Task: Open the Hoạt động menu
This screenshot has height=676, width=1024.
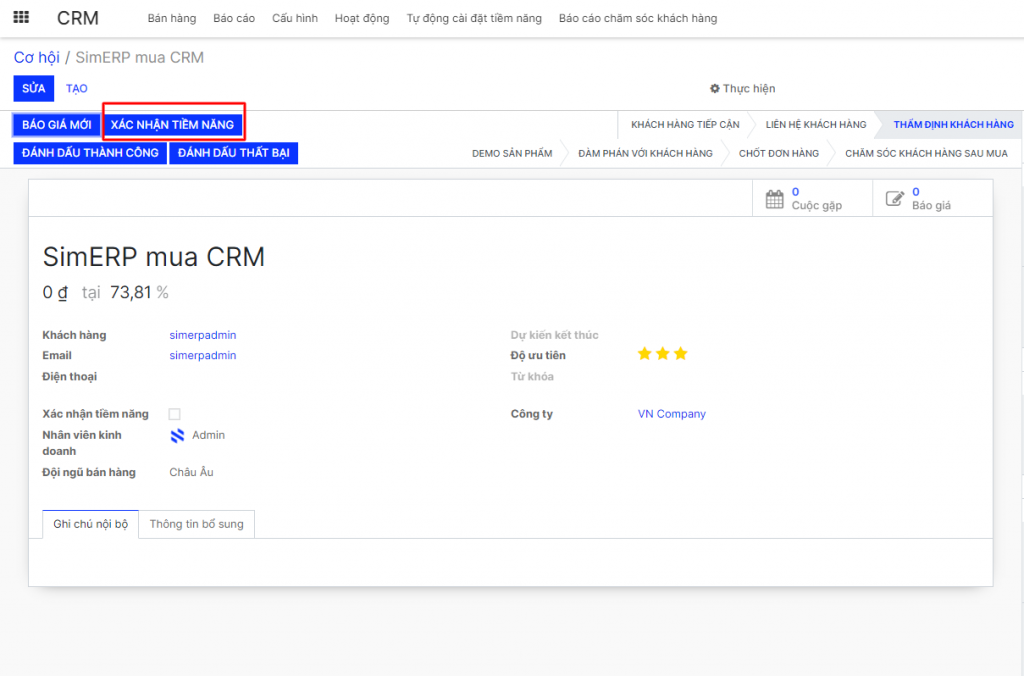Action: click(x=362, y=18)
